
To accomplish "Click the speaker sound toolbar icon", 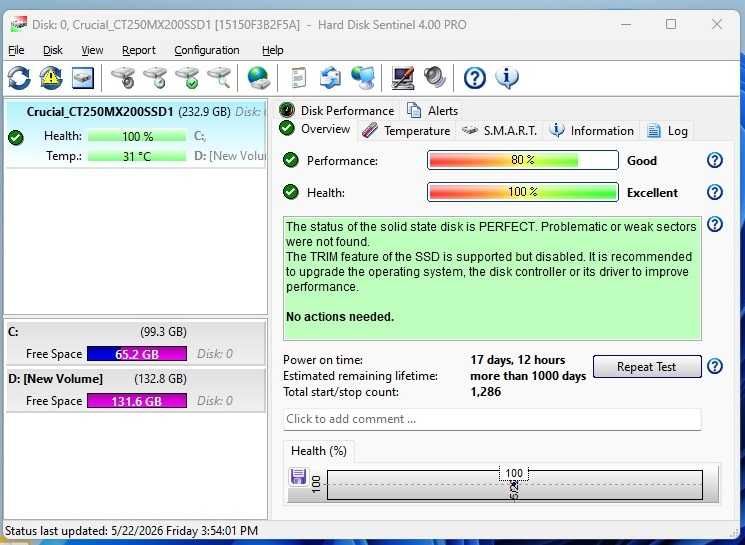I will coord(435,77).
